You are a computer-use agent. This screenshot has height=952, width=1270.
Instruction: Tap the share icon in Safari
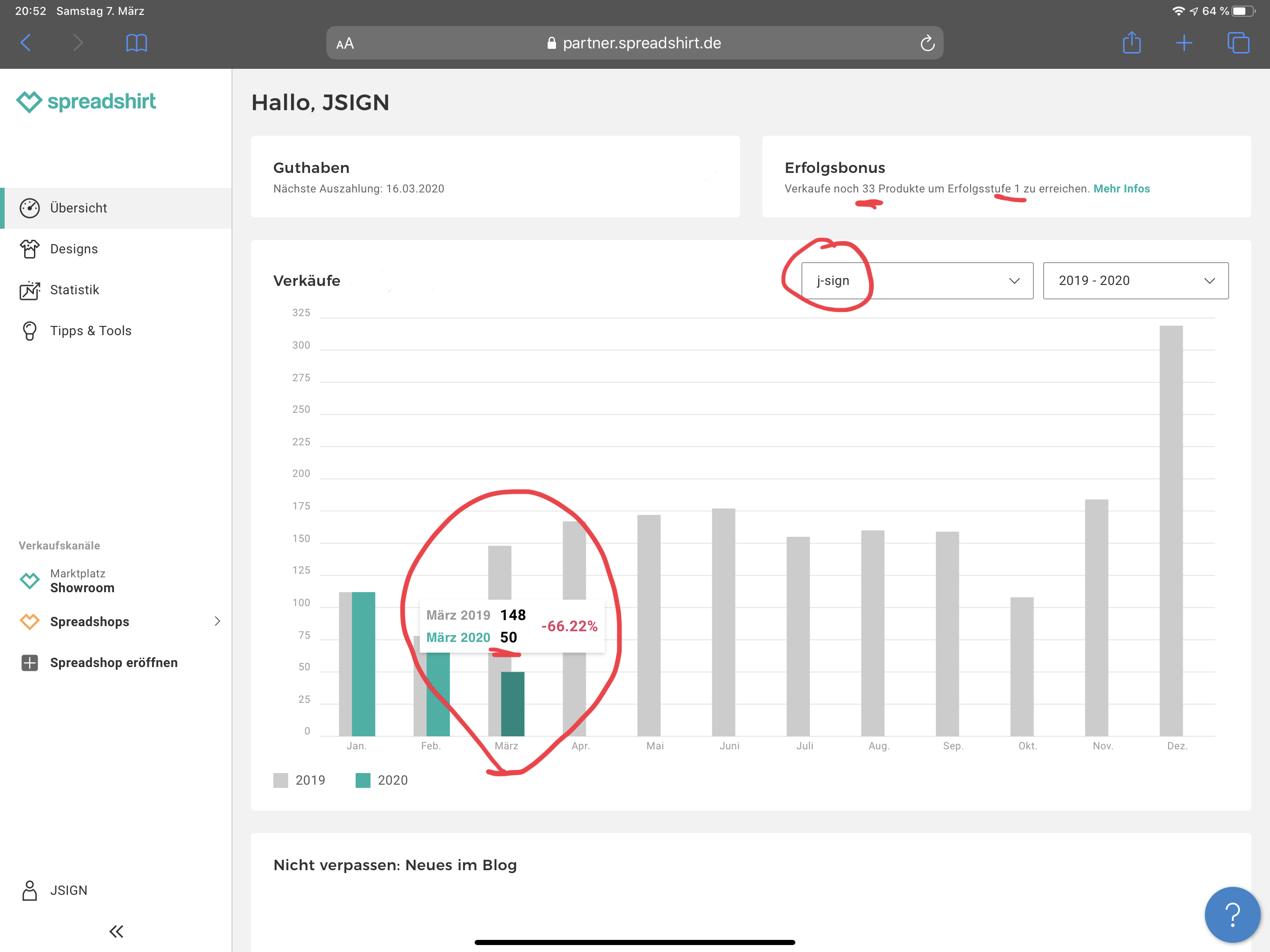point(1131,43)
